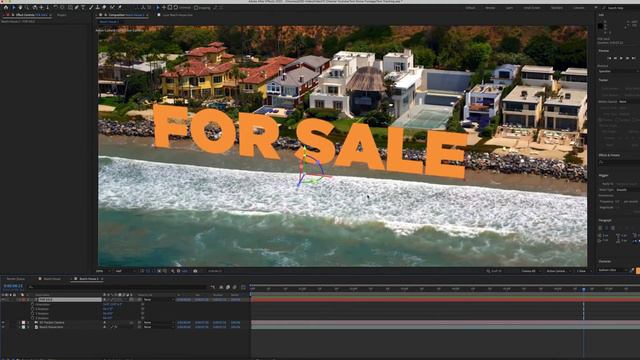Hide the 3D Tracker Camera layer

click(3, 322)
